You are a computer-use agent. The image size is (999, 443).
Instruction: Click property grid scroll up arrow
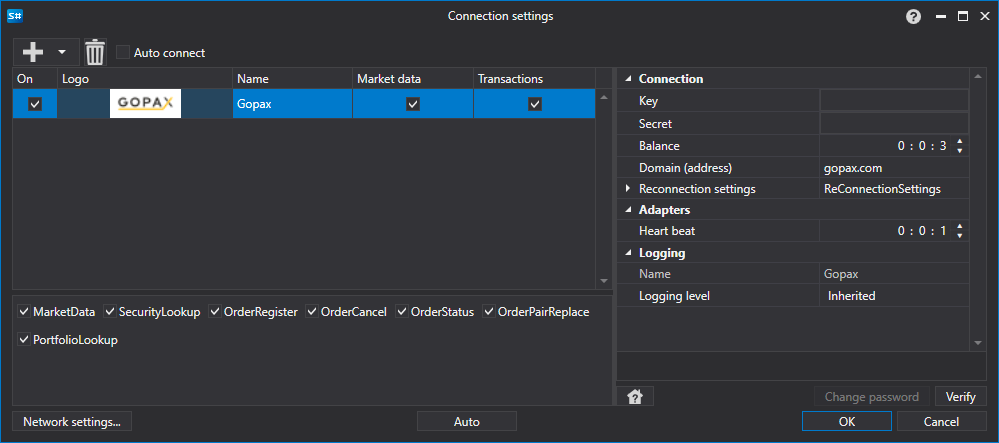pyautogui.click(x=978, y=78)
